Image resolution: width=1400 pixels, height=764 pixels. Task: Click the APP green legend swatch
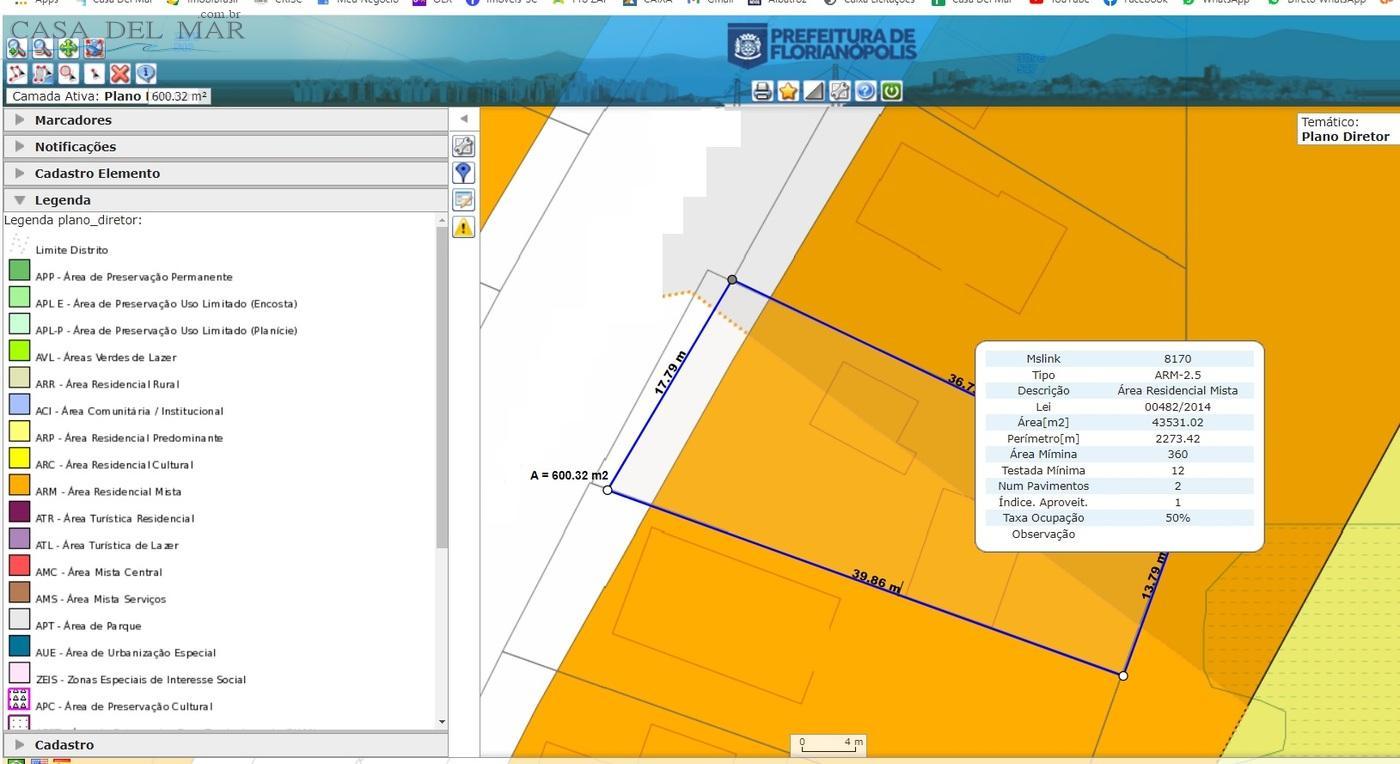[19, 269]
